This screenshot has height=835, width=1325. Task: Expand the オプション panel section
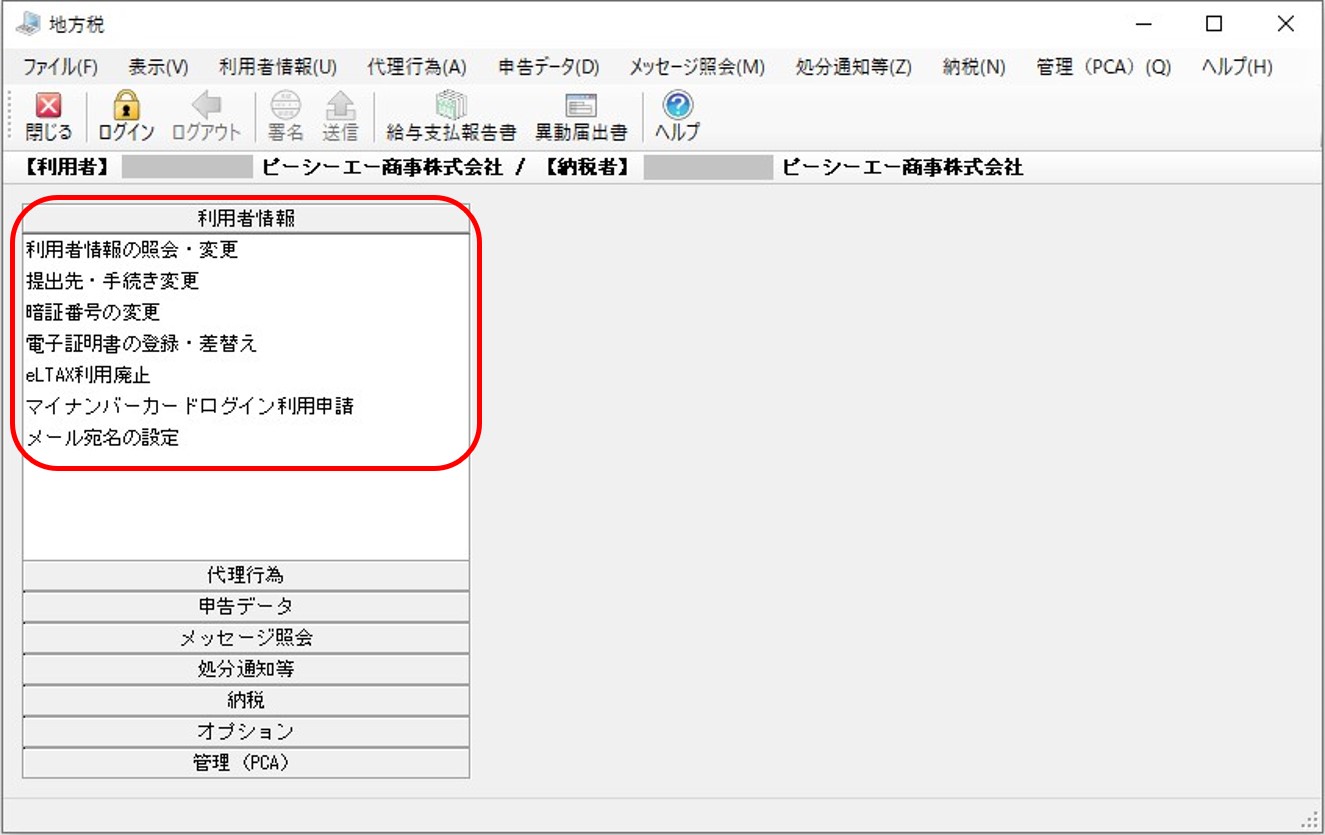tap(246, 731)
